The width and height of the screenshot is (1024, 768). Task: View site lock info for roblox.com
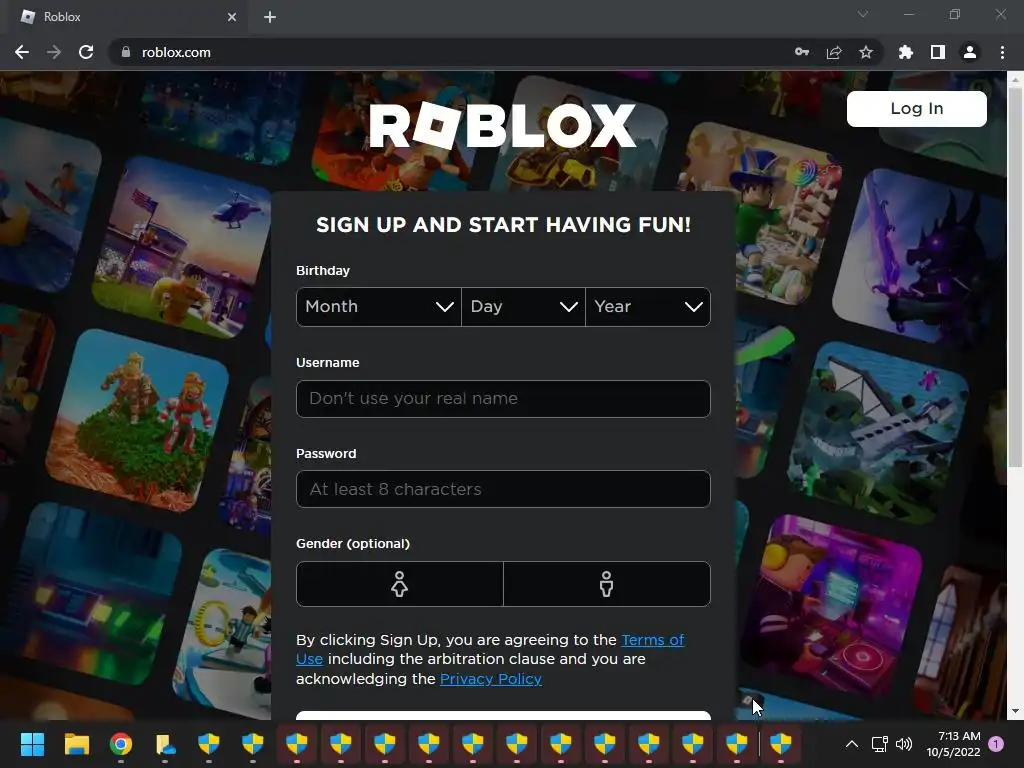126,52
